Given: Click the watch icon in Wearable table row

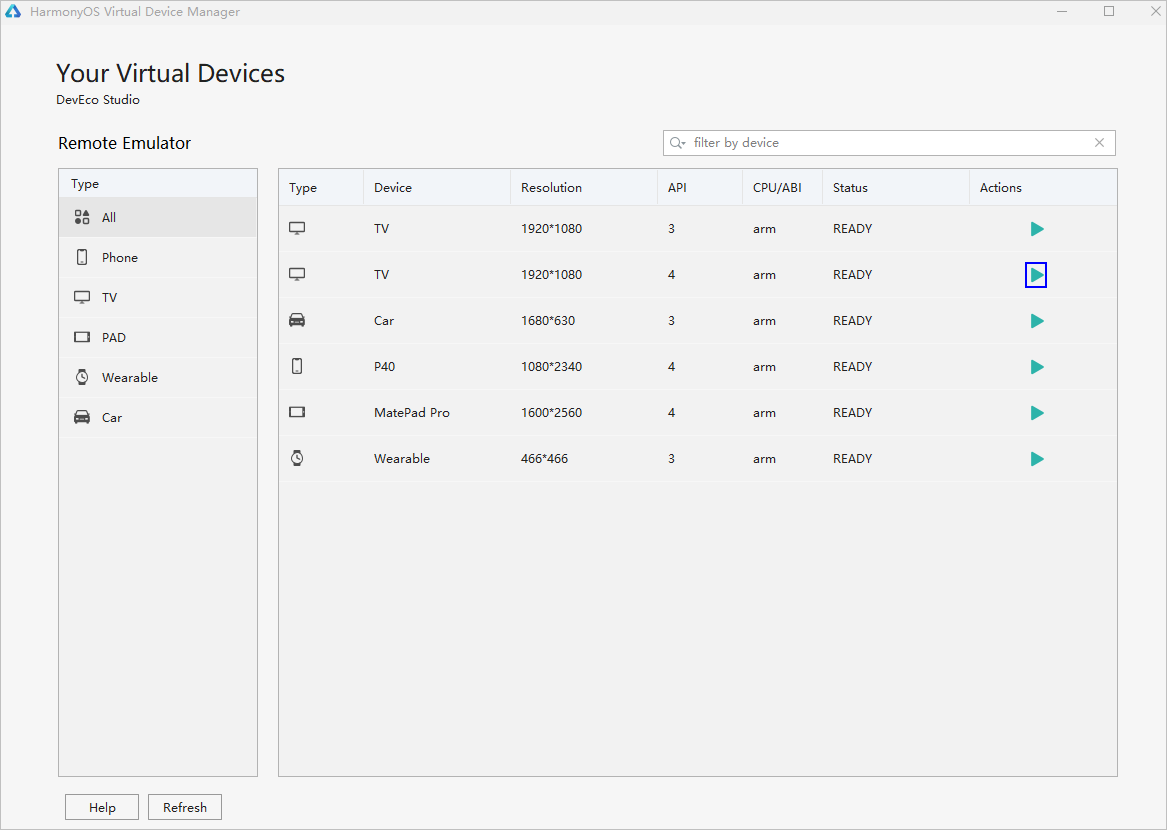Looking at the screenshot, I should (x=297, y=458).
